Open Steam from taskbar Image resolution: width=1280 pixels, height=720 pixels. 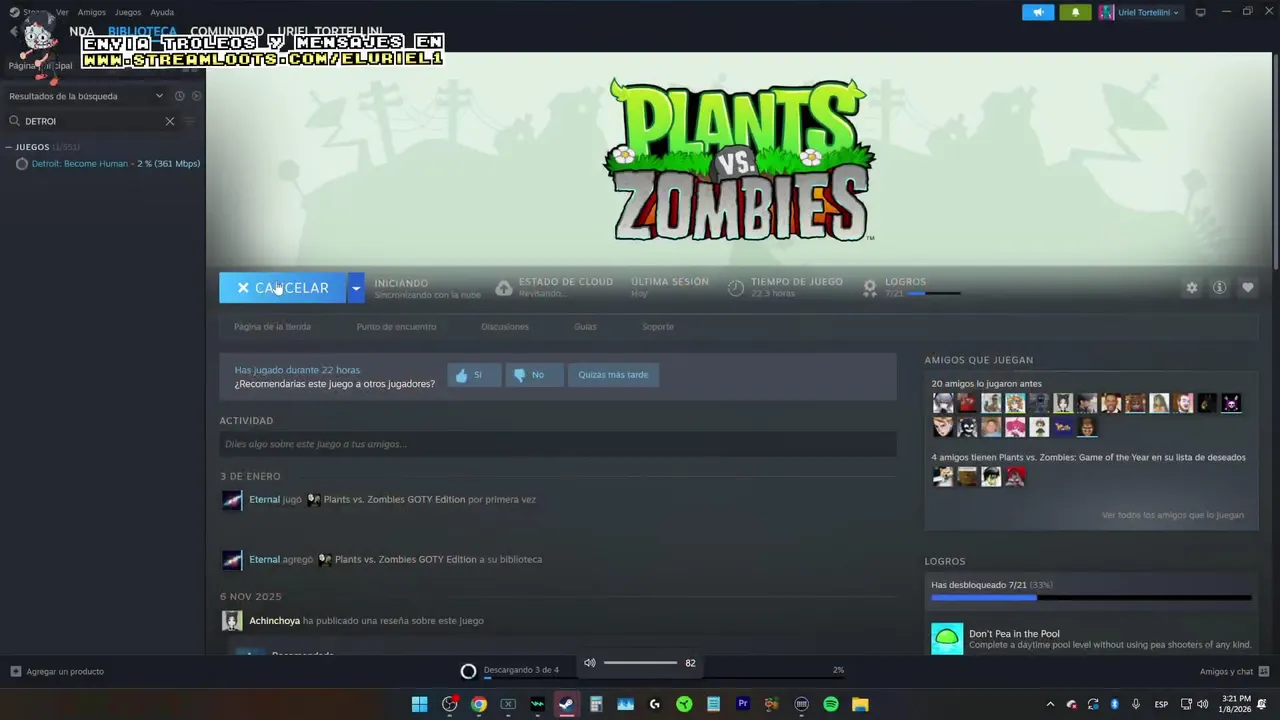566,705
